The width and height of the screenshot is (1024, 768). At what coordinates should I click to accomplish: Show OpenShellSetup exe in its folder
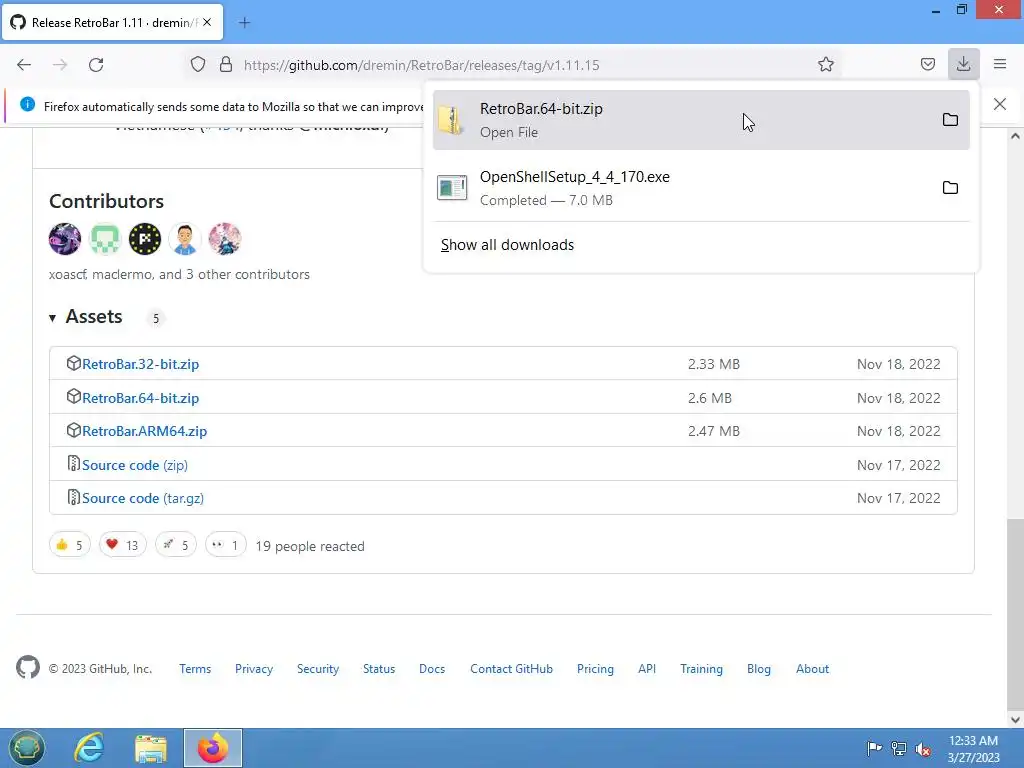(x=950, y=188)
